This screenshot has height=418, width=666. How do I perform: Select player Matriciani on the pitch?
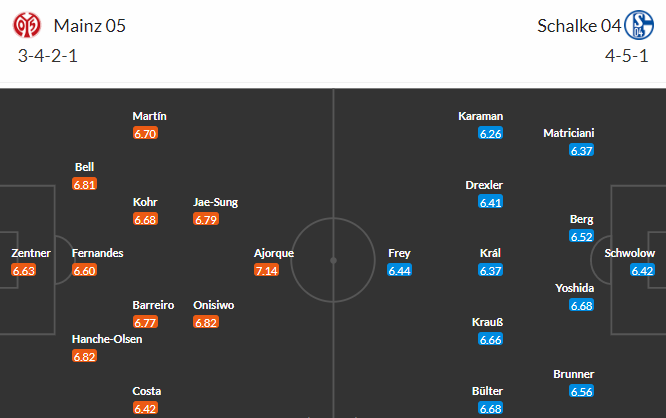click(569, 133)
